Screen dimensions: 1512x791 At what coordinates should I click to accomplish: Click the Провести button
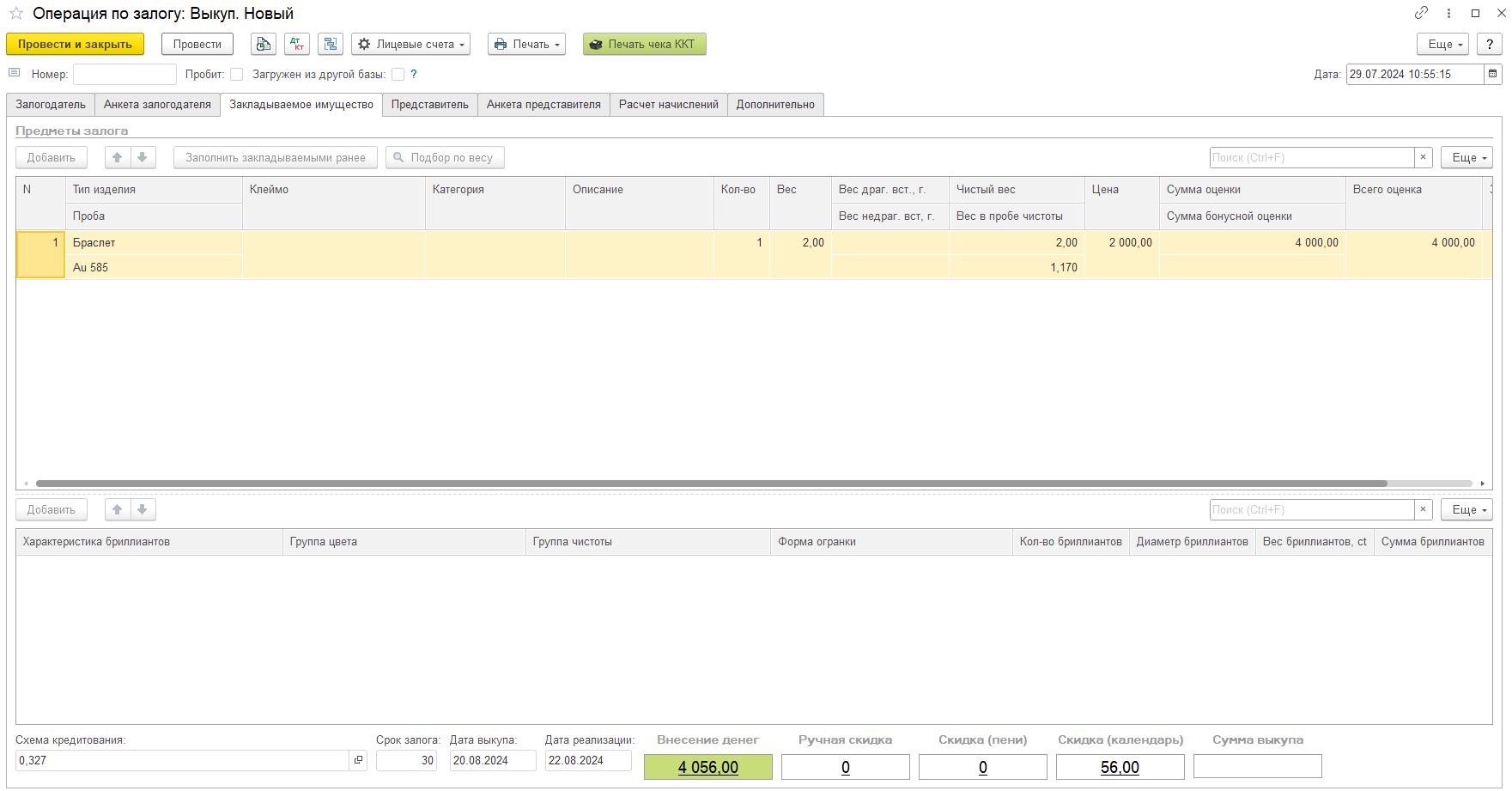(197, 44)
